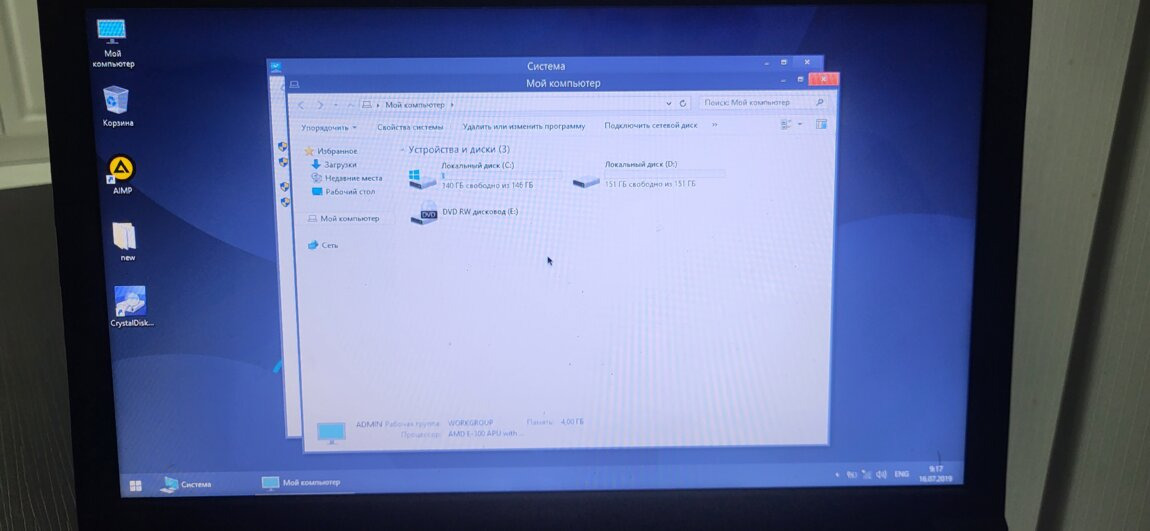Toggle the preview pane button
1150x531 pixels.
pos(821,125)
